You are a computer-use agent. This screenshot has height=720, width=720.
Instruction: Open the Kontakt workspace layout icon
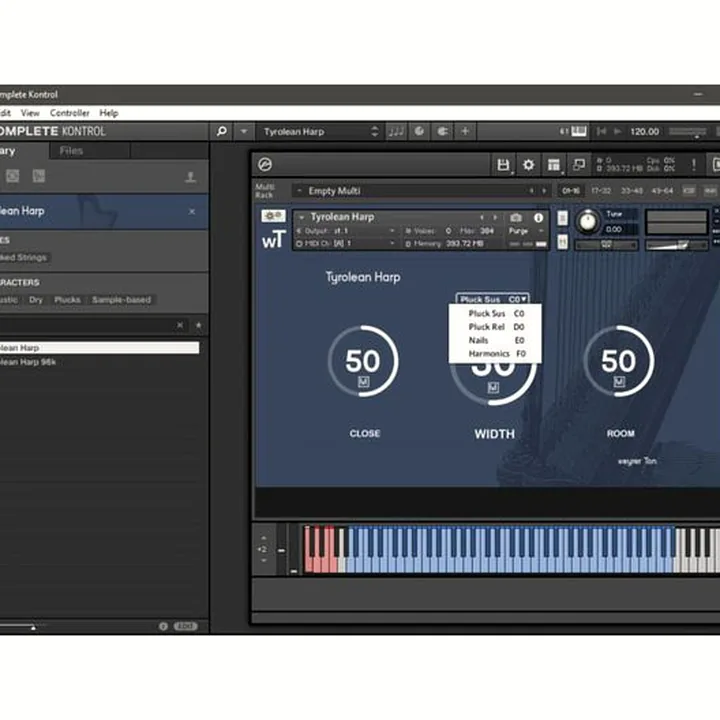(x=554, y=165)
